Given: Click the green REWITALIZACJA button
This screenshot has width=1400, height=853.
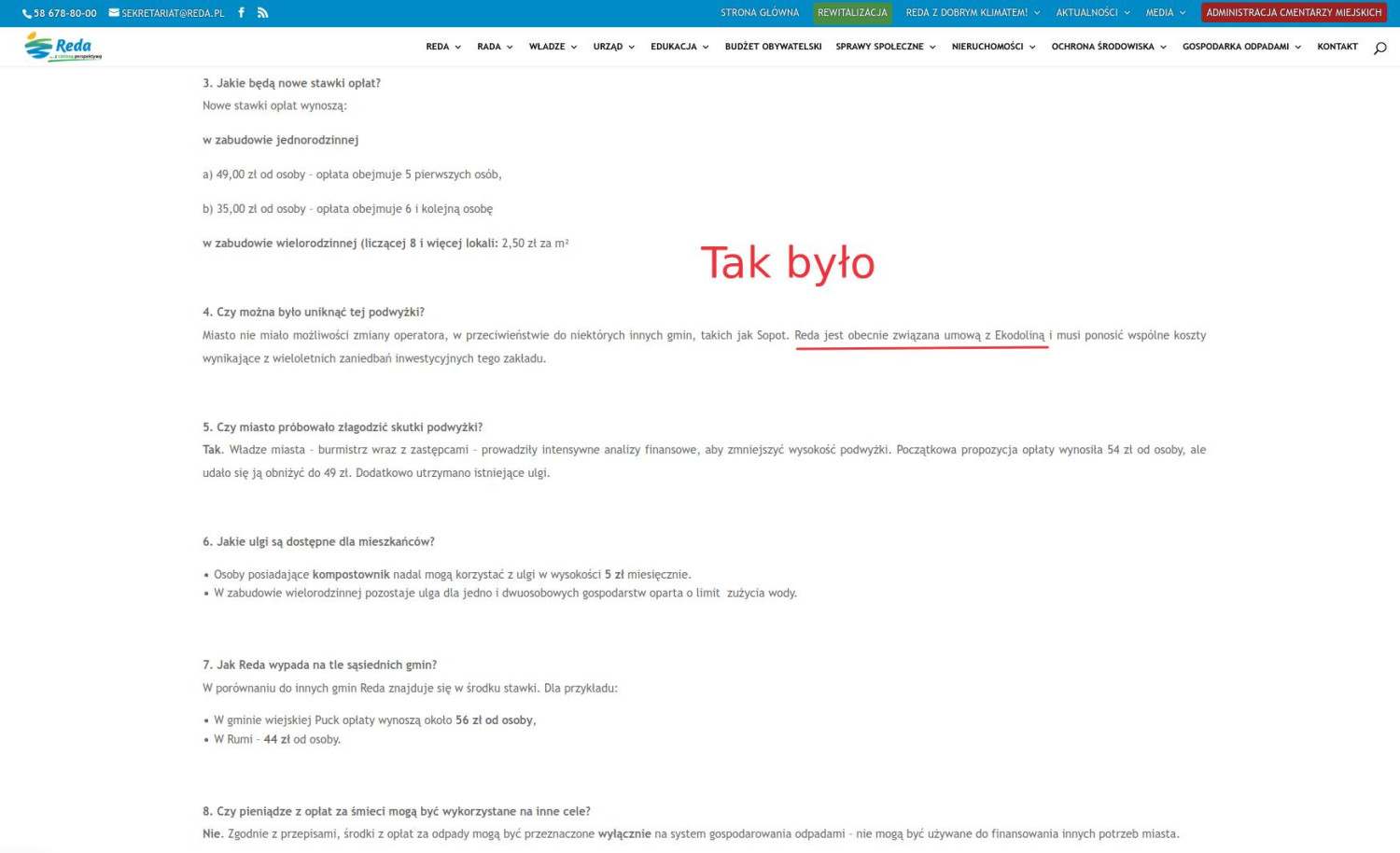Looking at the screenshot, I should click(x=852, y=13).
